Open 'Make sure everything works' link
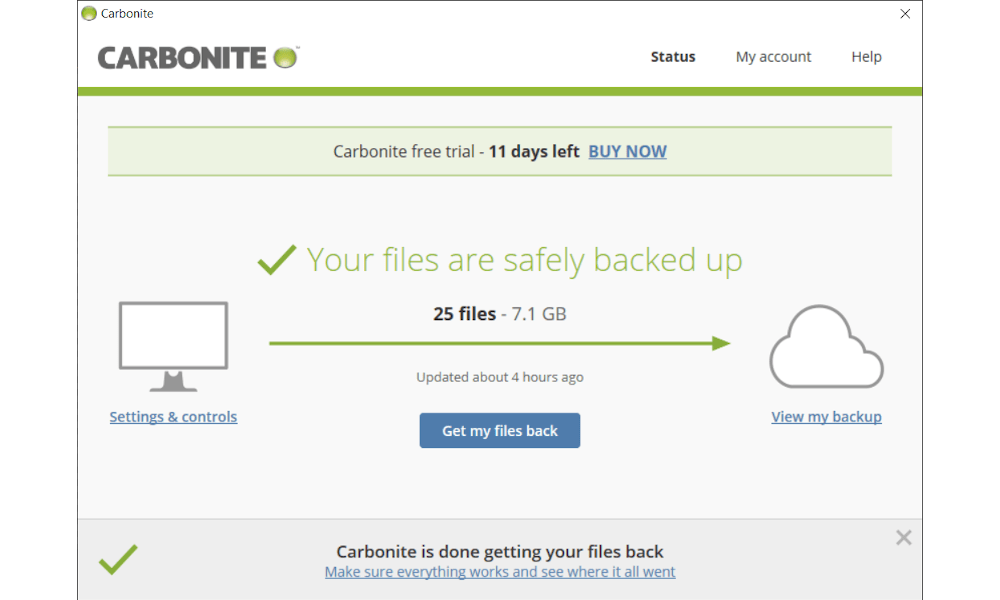 500,571
